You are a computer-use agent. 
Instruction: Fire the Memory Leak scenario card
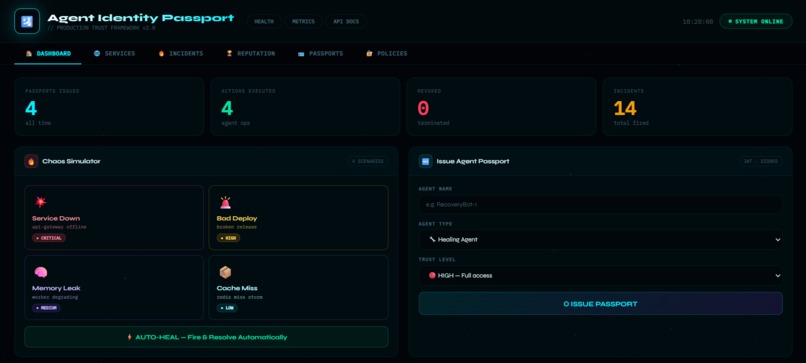[114, 287]
